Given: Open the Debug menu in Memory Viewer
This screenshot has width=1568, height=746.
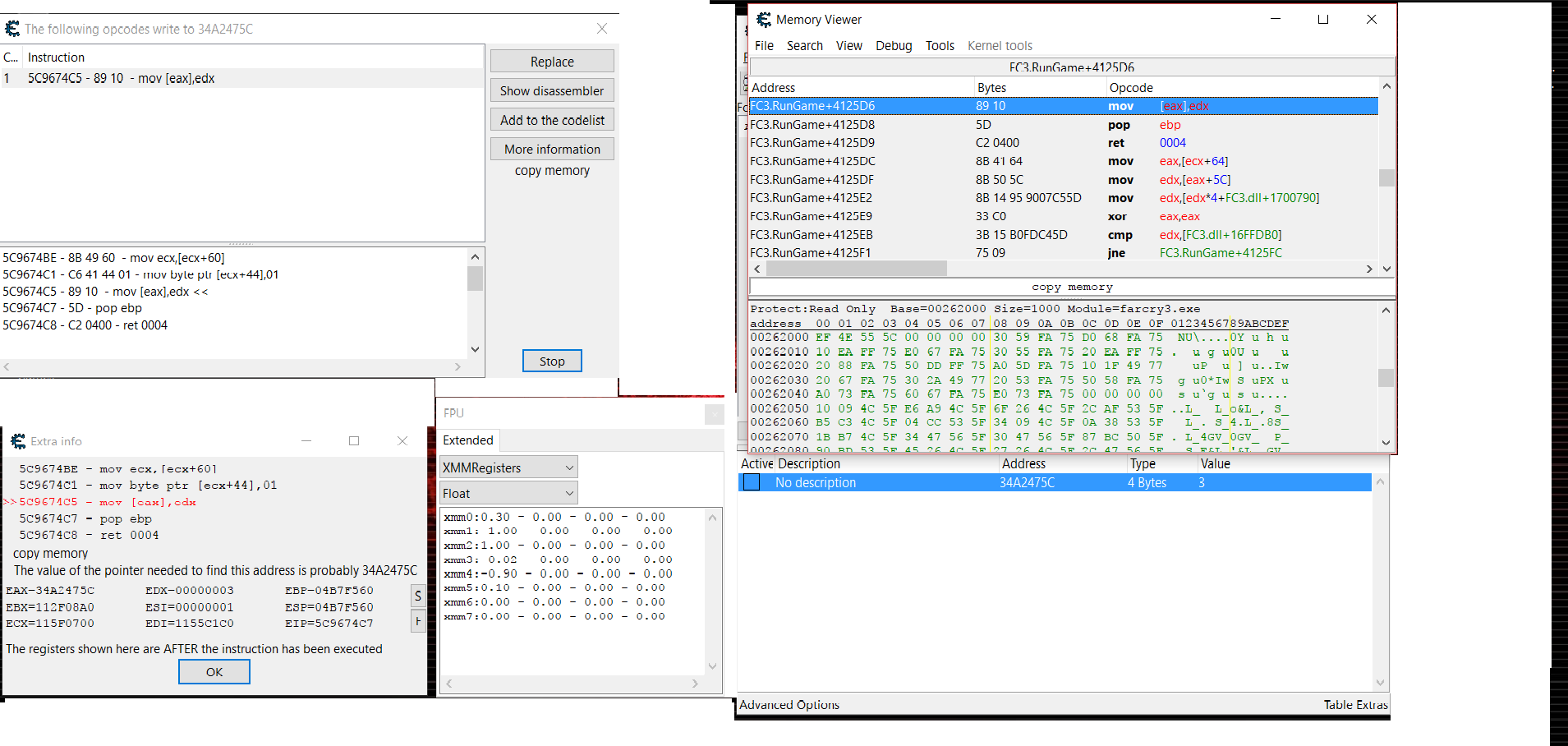Looking at the screenshot, I should (894, 46).
